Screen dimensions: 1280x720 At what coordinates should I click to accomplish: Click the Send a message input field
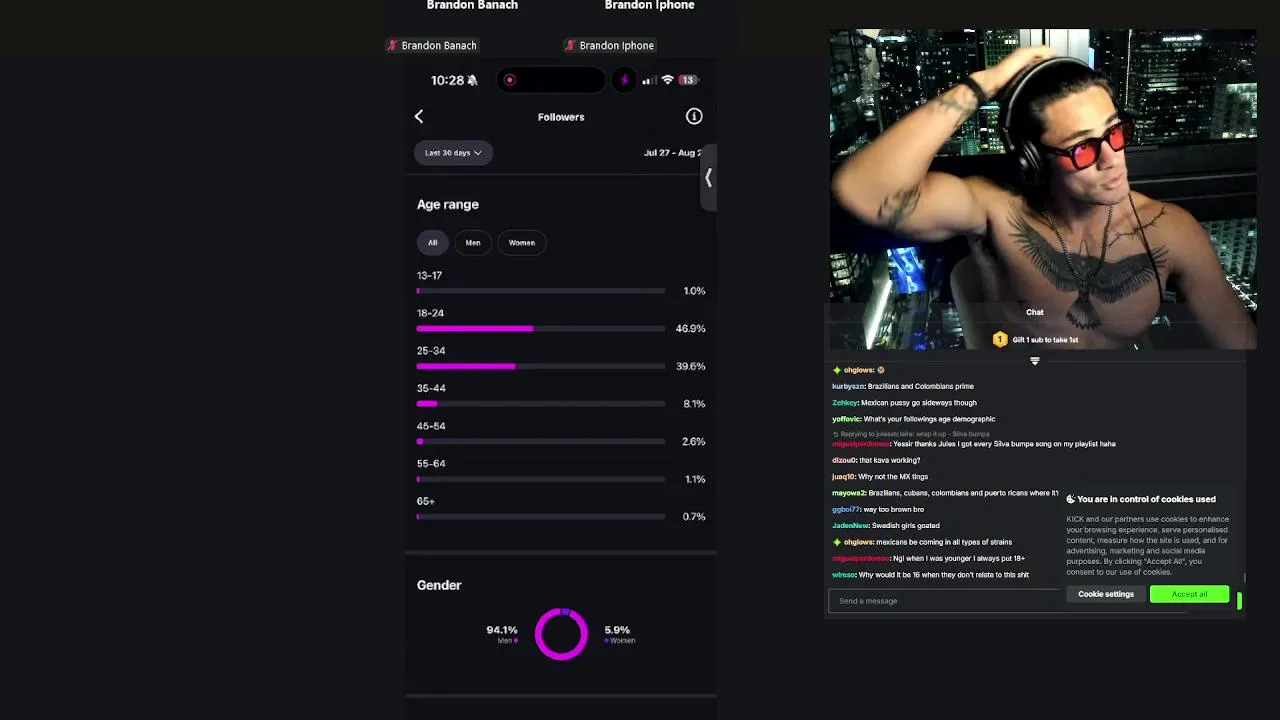(943, 601)
